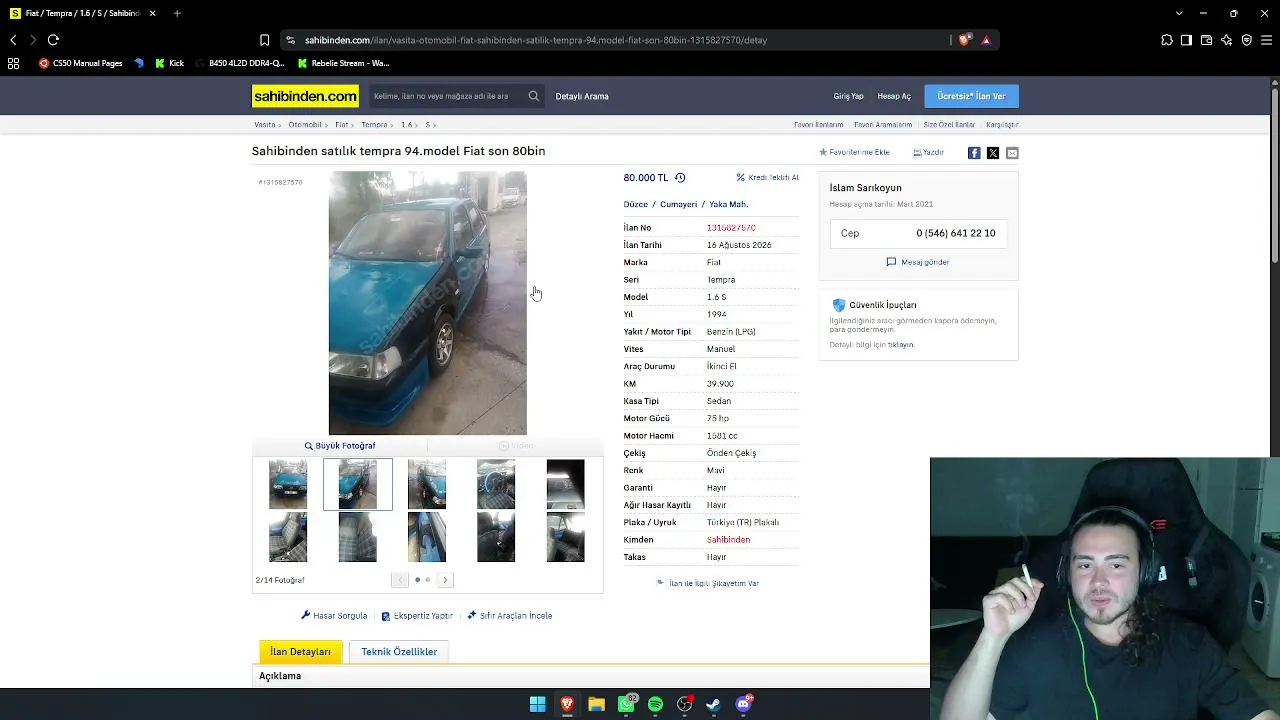The width and height of the screenshot is (1280, 720).
Task: Select the Fiat Tempra browser tab
Action: tap(82, 13)
